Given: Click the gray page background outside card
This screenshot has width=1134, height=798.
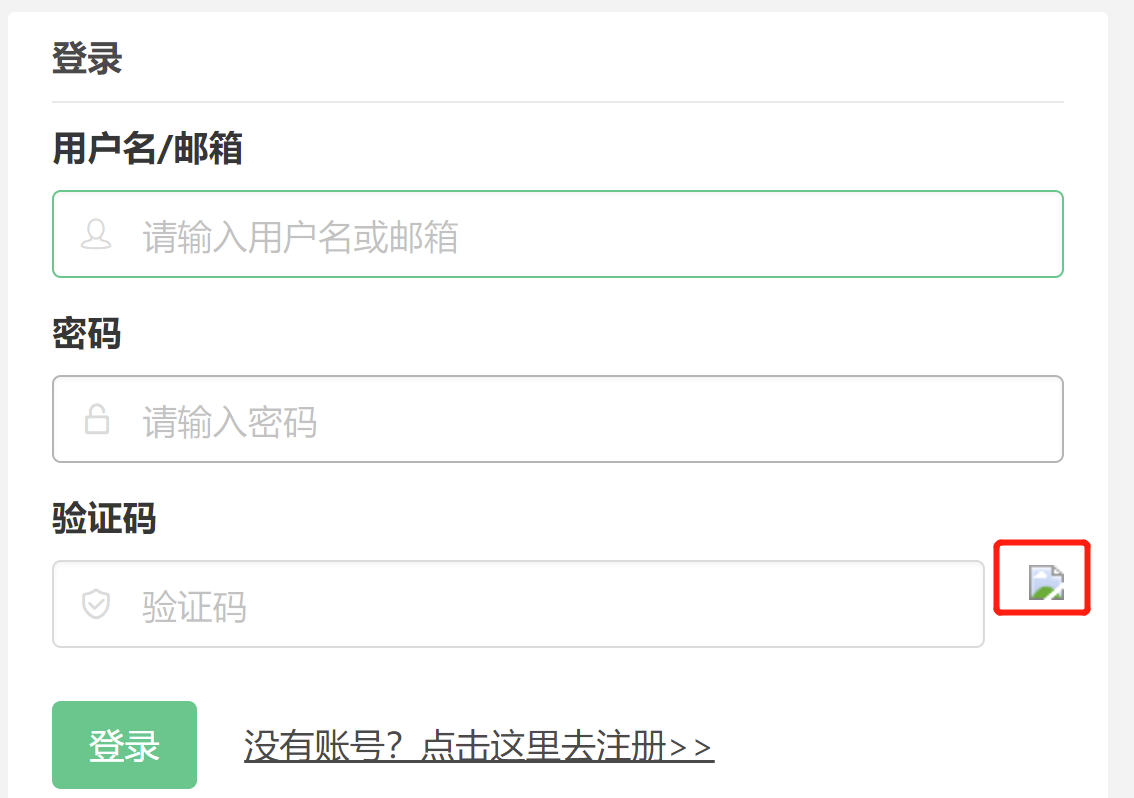Looking at the screenshot, I should [x=1121, y=398].
